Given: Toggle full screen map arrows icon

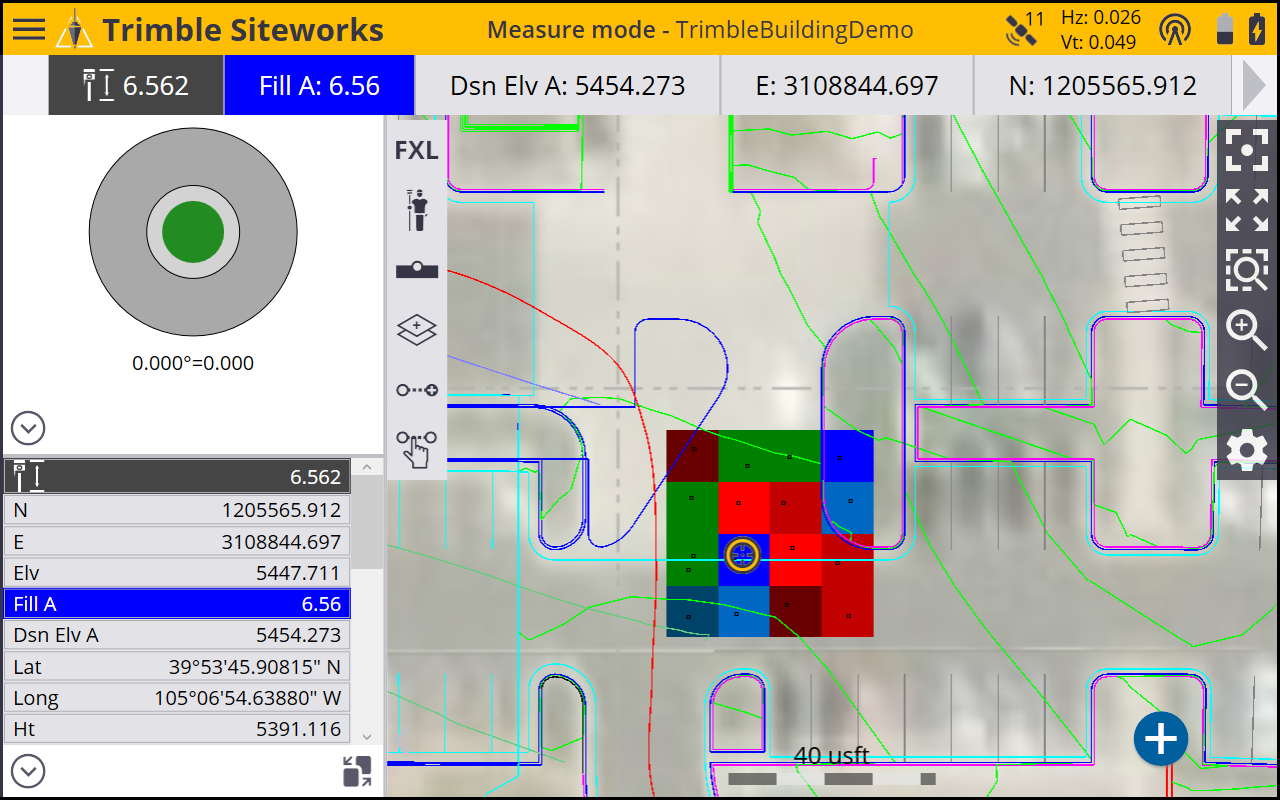Looking at the screenshot, I should coord(1247,210).
